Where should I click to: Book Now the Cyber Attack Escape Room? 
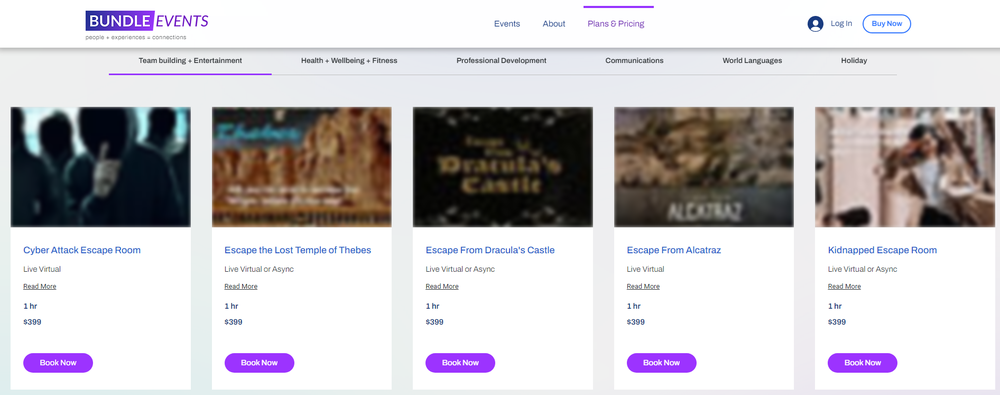tap(58, 362)
